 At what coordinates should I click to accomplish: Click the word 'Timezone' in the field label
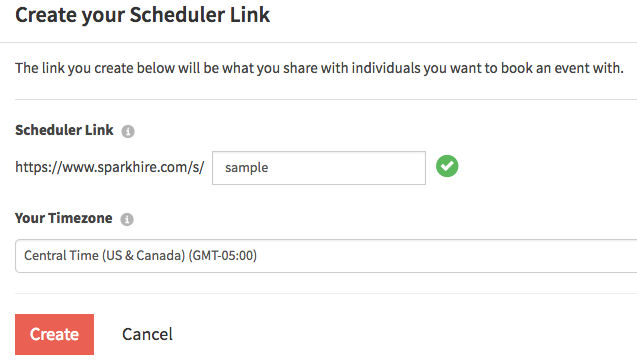click(80, 218)
